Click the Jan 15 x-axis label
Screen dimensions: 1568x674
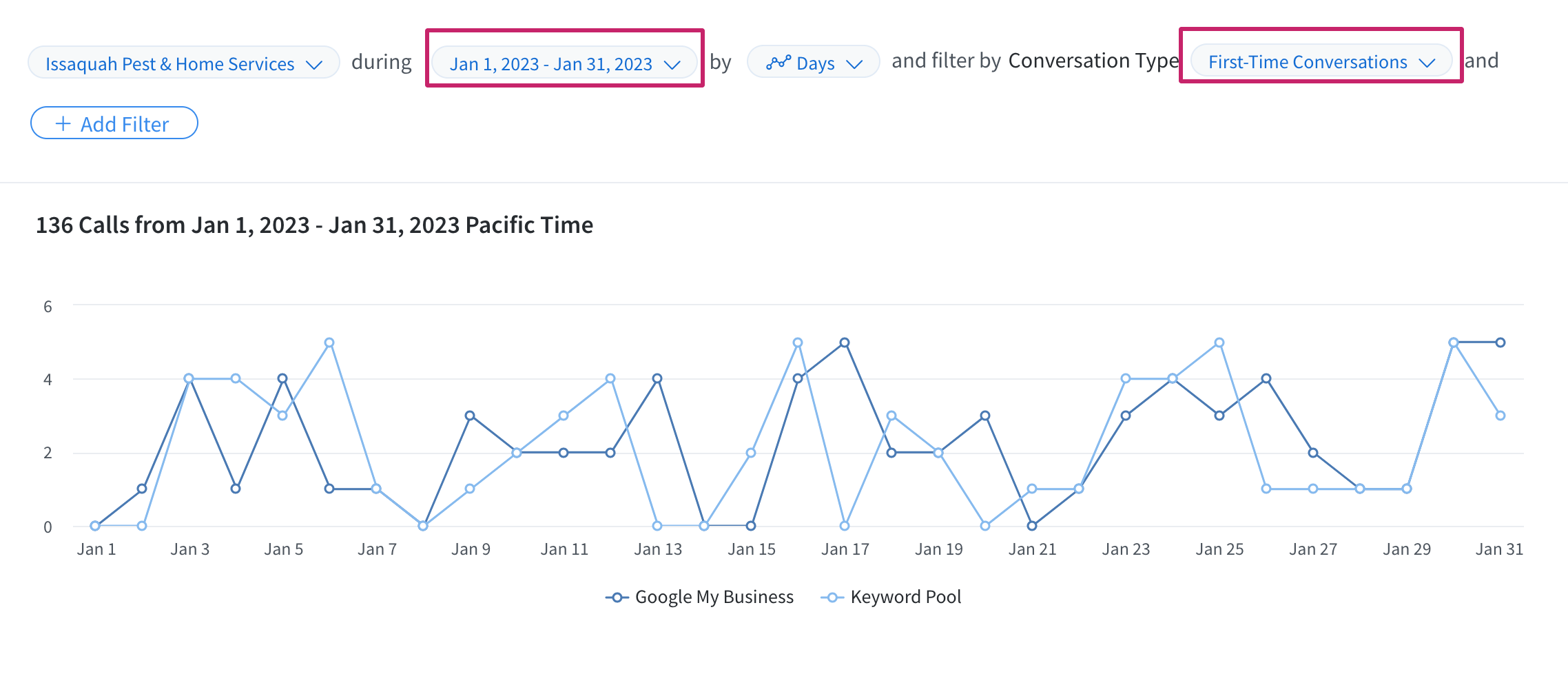[x=752, y=549]
